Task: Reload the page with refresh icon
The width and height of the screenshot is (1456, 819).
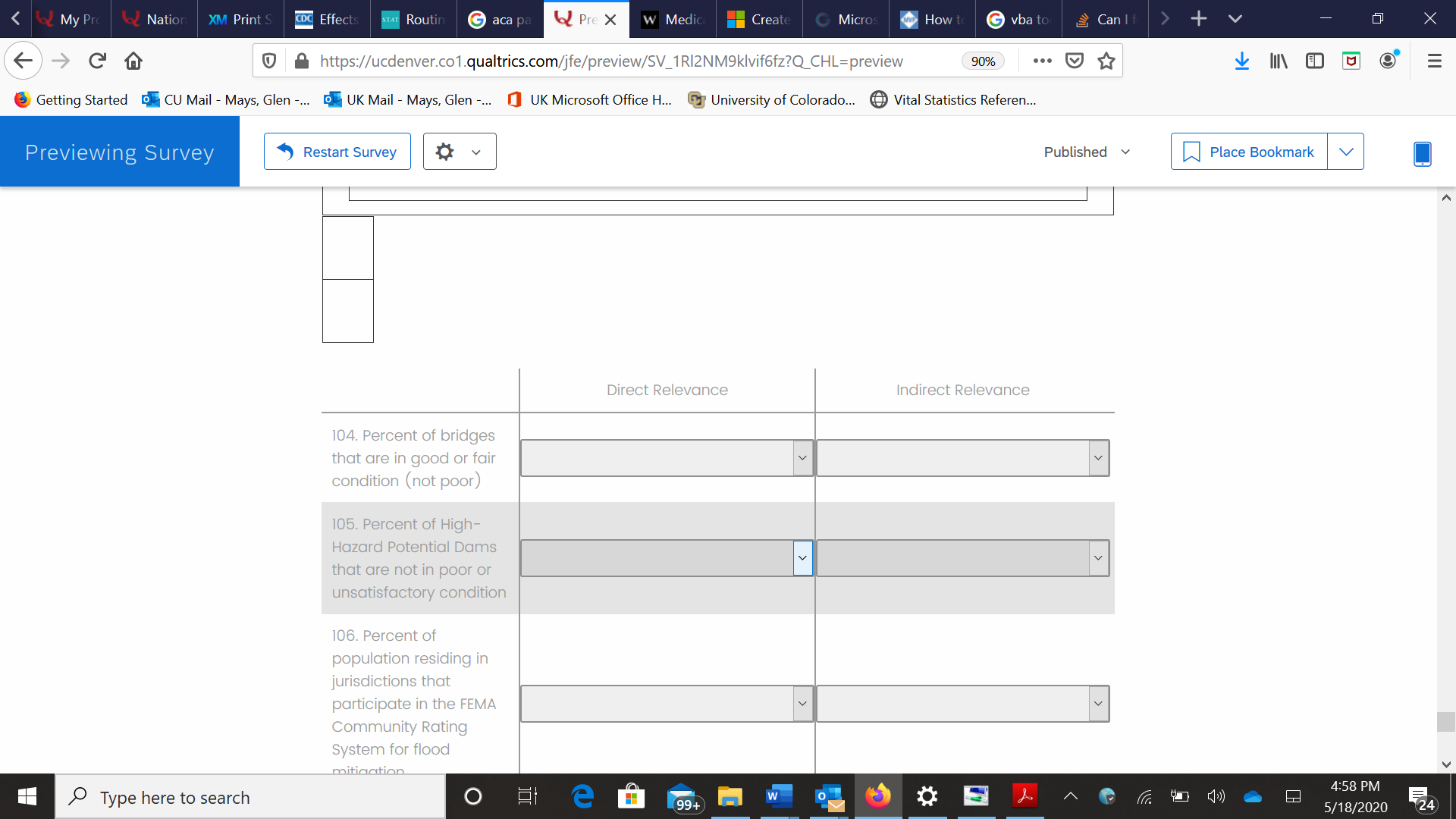Action: point(97,61)
